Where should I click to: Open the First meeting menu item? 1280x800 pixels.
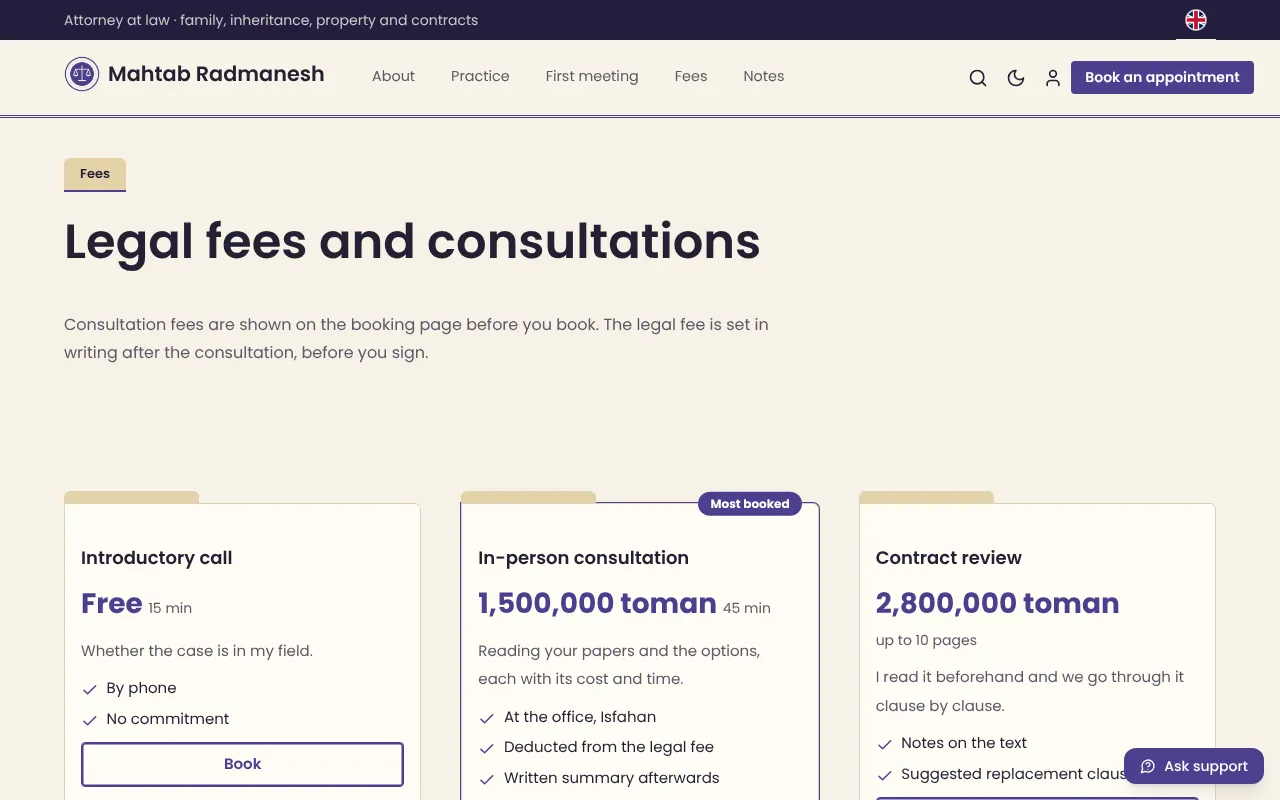(x=592, y=76)
